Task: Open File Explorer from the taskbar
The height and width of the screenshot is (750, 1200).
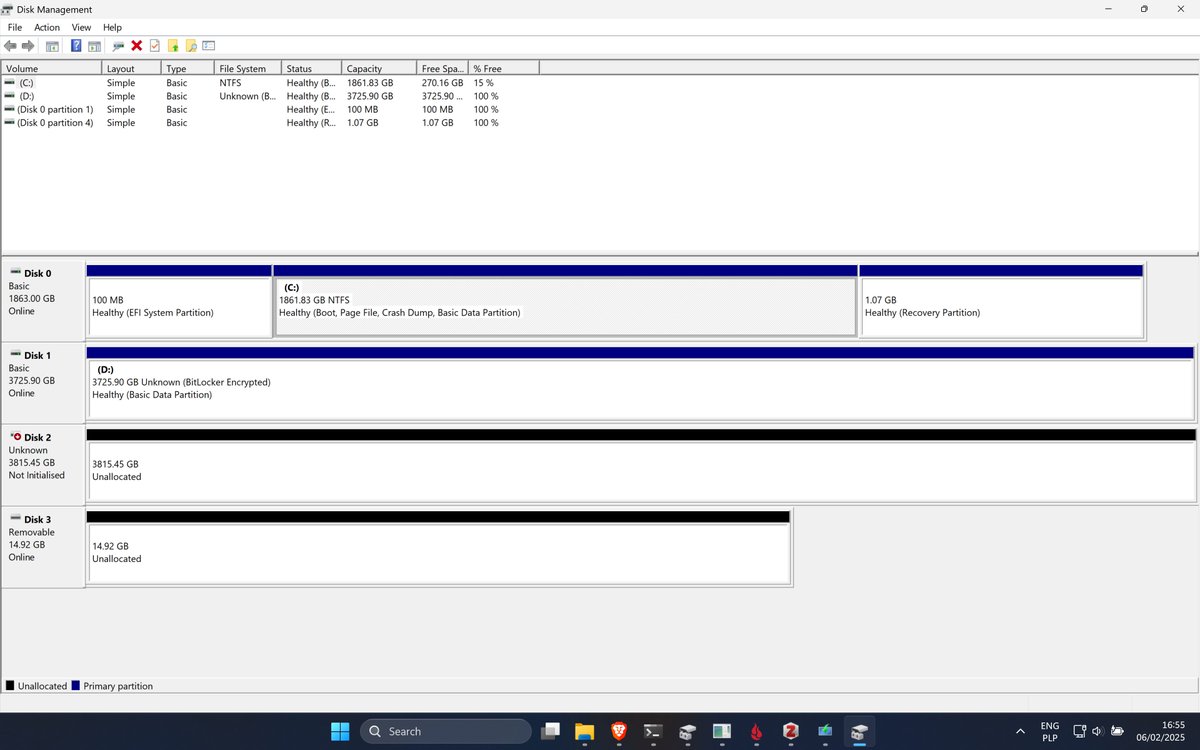Action: point(585,731)
